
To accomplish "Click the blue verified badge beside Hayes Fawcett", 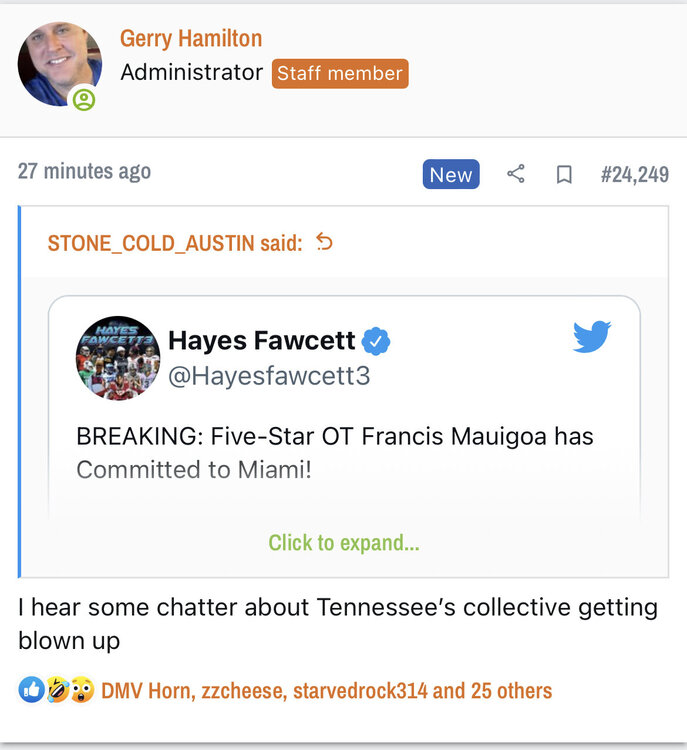I will coord(376,342).
